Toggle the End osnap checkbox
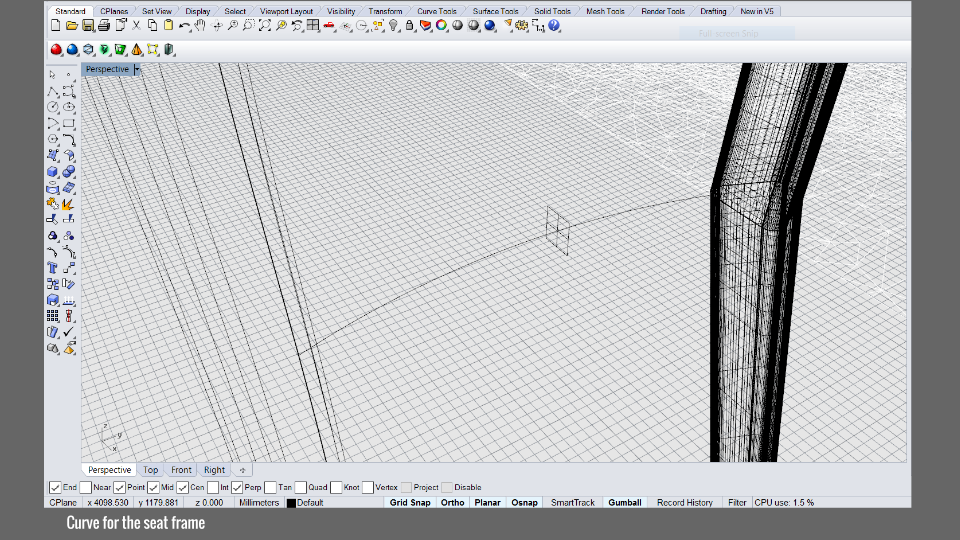This screenshot has width=960, height=540. 55,487
